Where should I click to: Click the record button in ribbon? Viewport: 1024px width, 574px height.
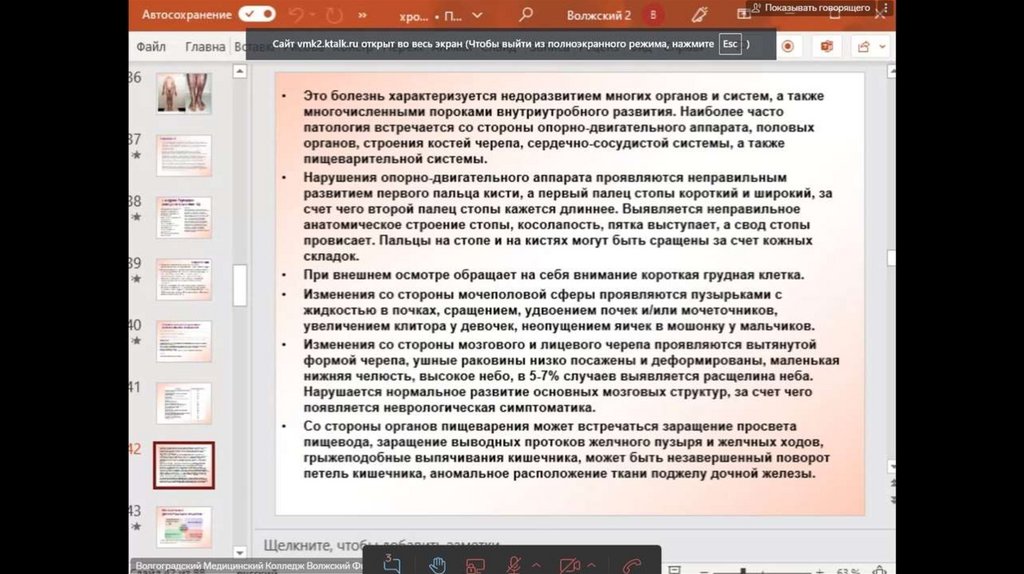point(788,46)
